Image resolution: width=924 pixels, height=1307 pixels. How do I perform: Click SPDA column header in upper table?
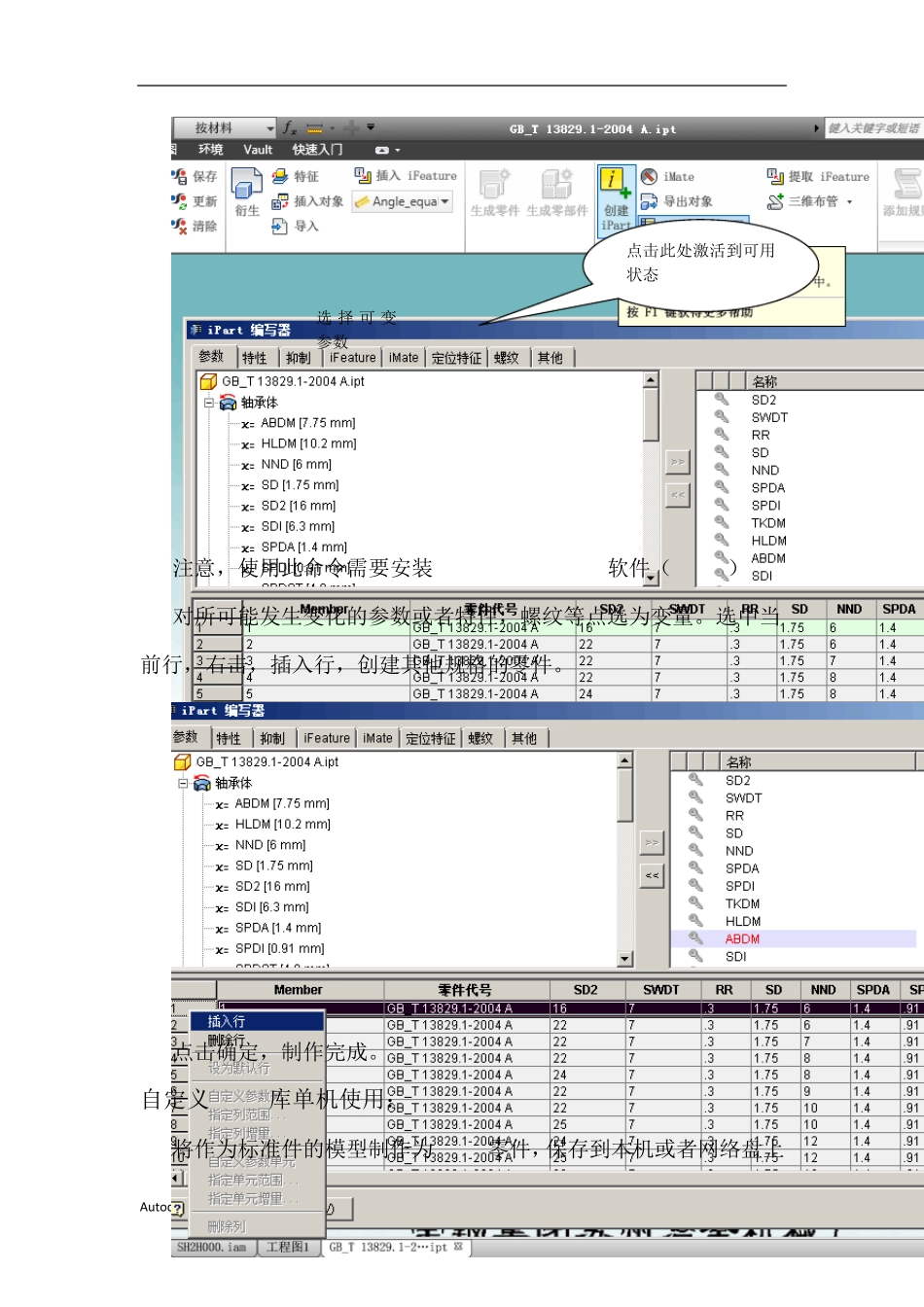pos(899,610)
